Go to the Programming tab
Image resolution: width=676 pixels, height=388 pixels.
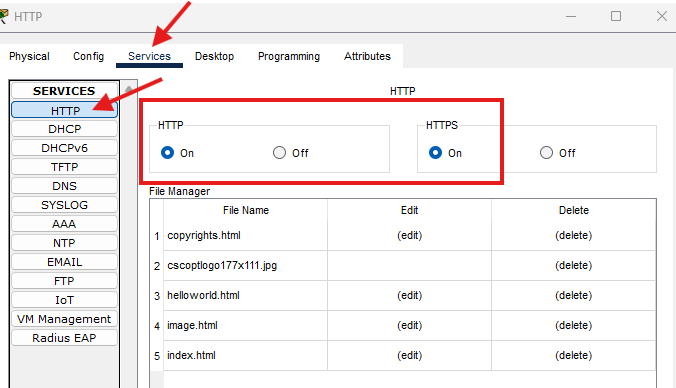point(289,56)
